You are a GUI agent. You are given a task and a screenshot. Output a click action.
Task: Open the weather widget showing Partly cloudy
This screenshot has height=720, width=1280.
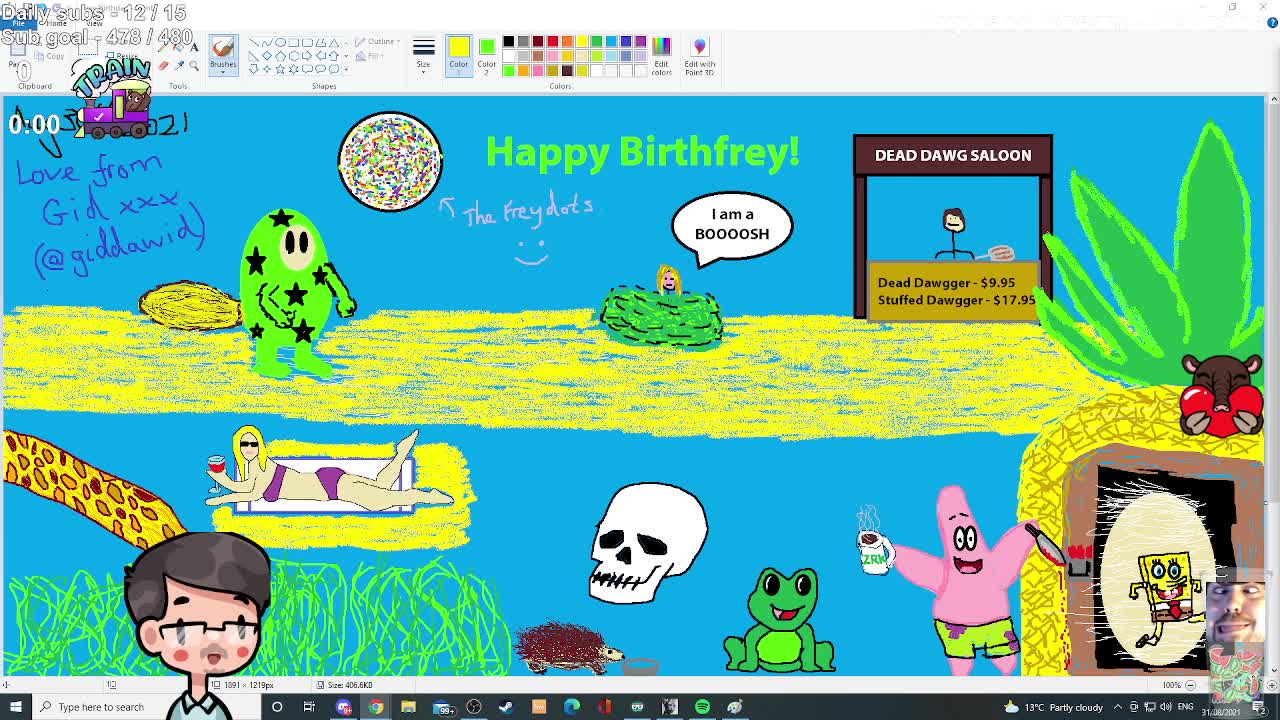(1056, 707)
